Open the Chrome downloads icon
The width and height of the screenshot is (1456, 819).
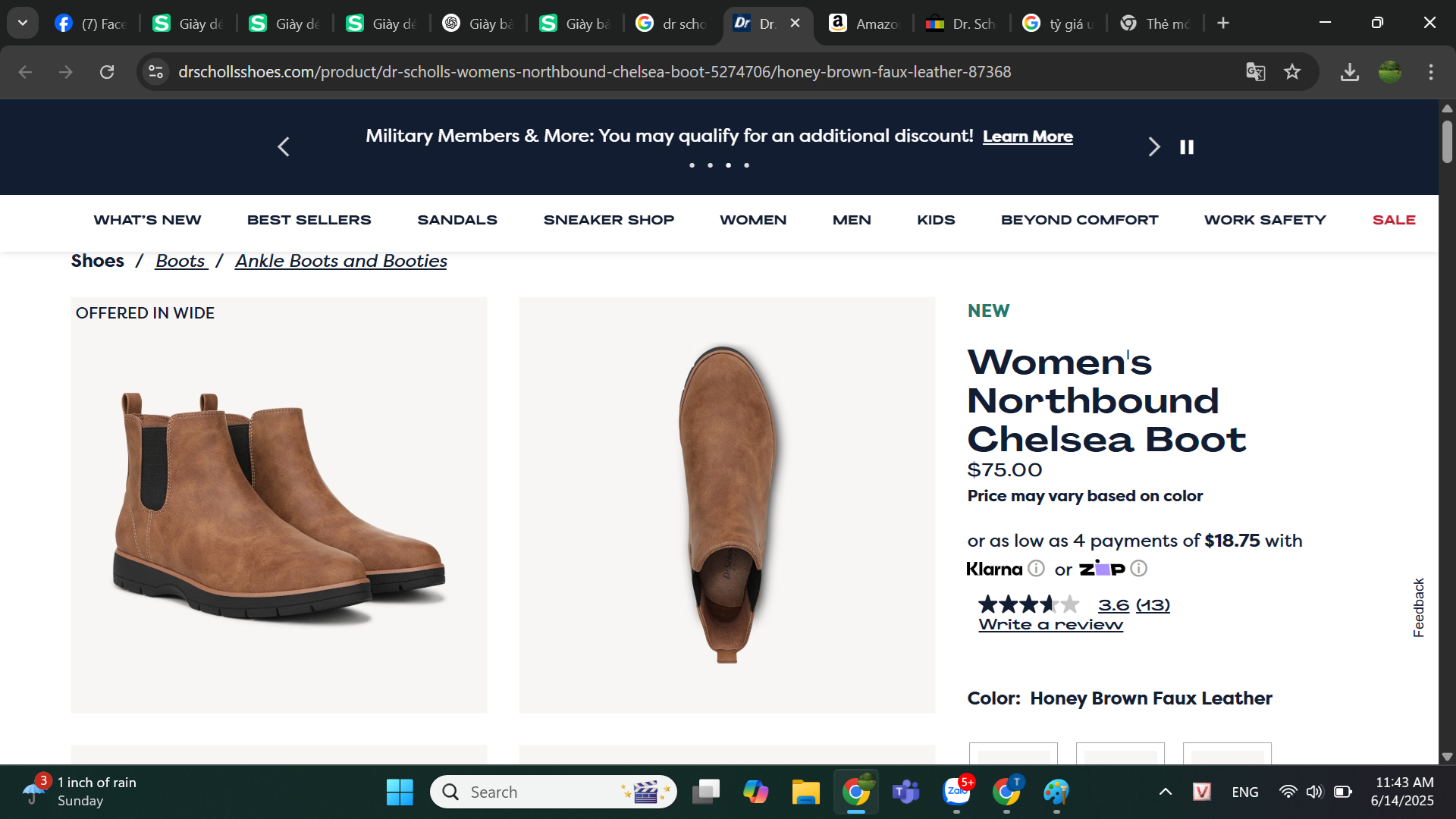click(x=1349, y=72)
